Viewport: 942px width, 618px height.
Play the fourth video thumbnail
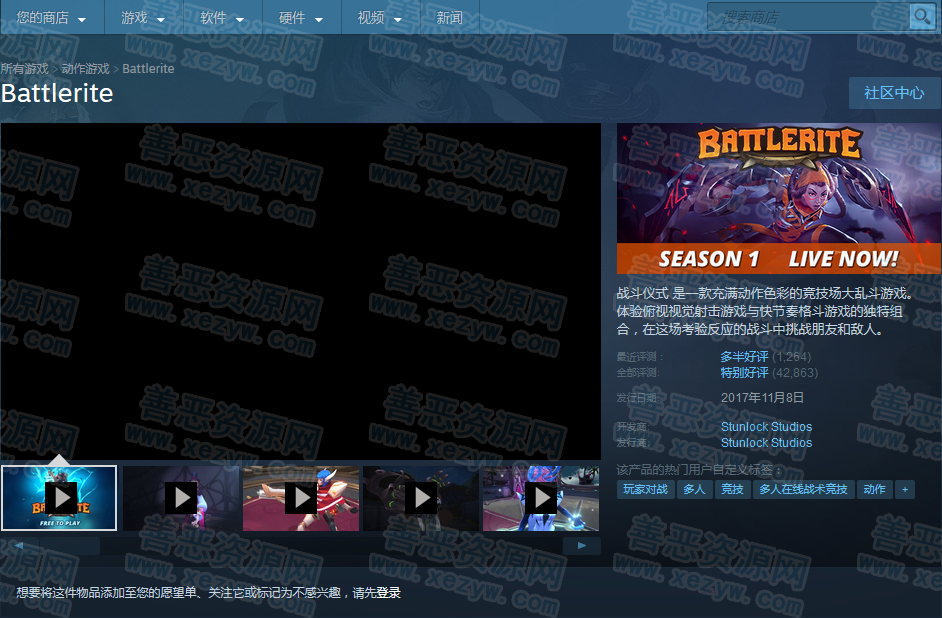pyautogui.click(x=421, y=497)
